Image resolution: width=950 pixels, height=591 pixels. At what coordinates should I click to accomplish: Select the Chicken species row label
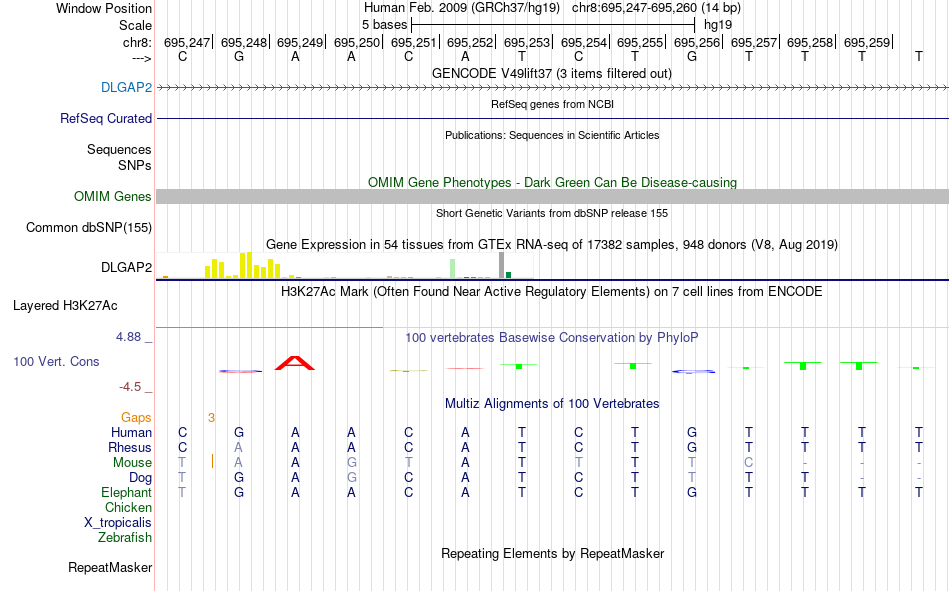128,507
